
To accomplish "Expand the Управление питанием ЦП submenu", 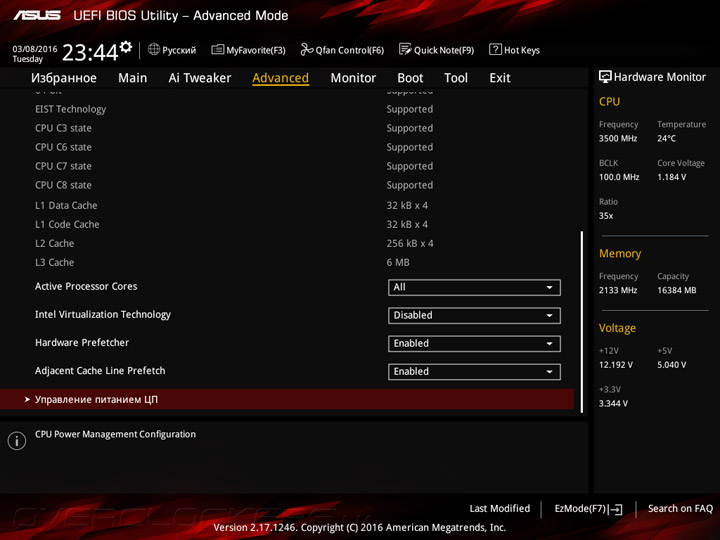I will 287,399.
